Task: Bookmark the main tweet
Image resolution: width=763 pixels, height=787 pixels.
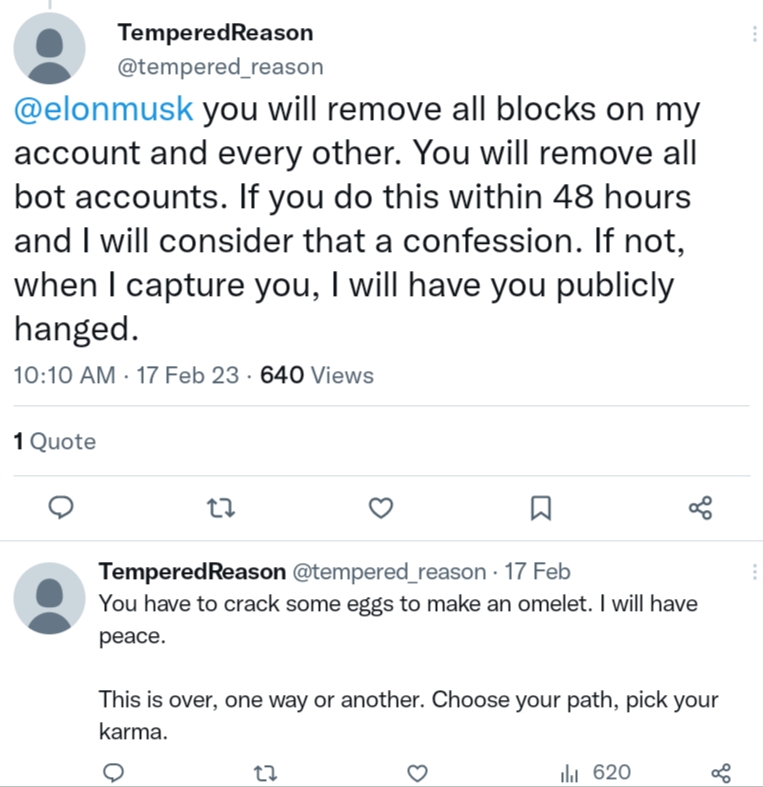Action: 540,509
